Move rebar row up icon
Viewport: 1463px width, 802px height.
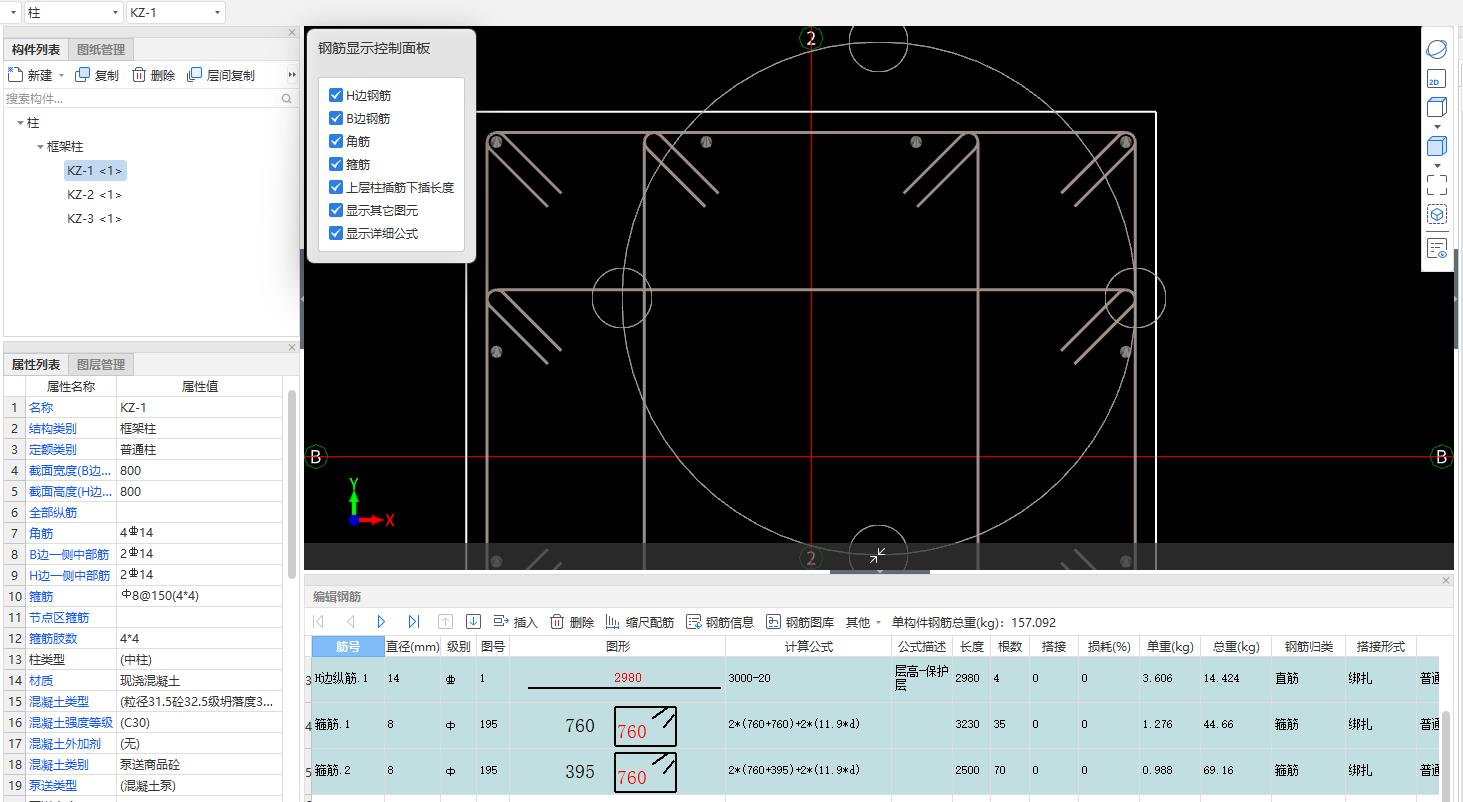pos(446,622)
